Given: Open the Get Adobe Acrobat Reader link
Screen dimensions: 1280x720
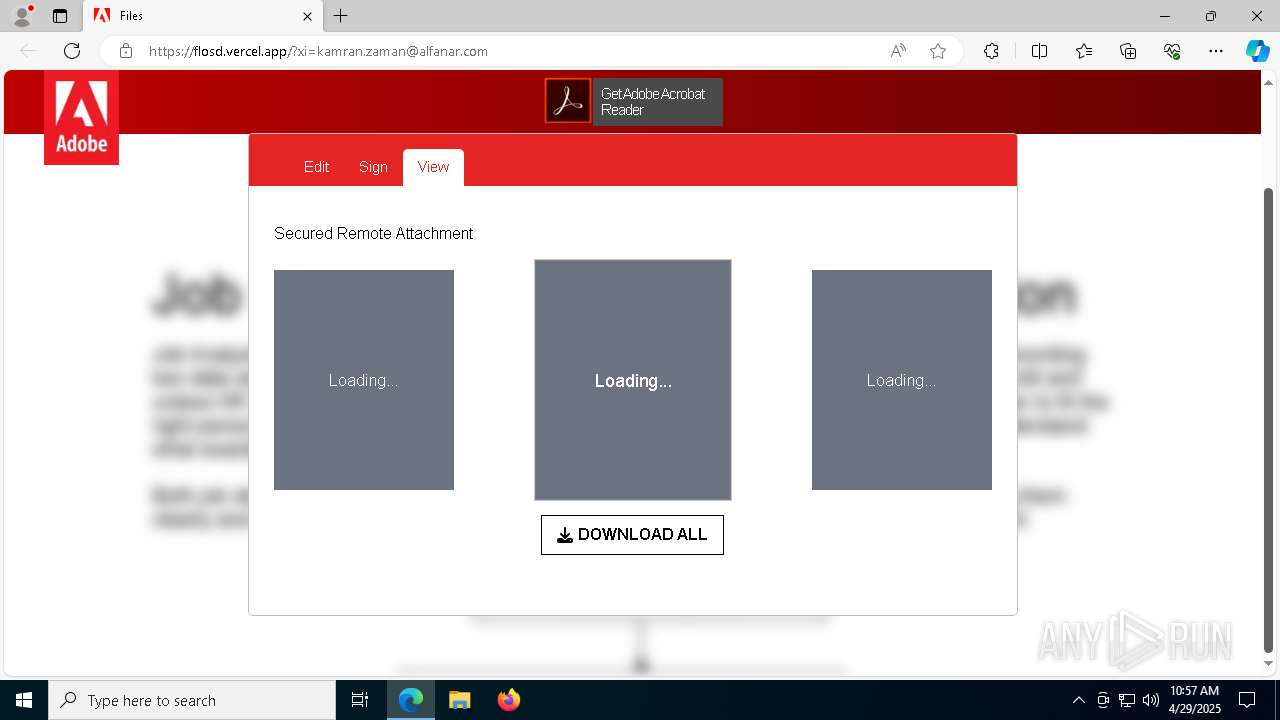Looking at the screenshot, I should coord(657,102).
